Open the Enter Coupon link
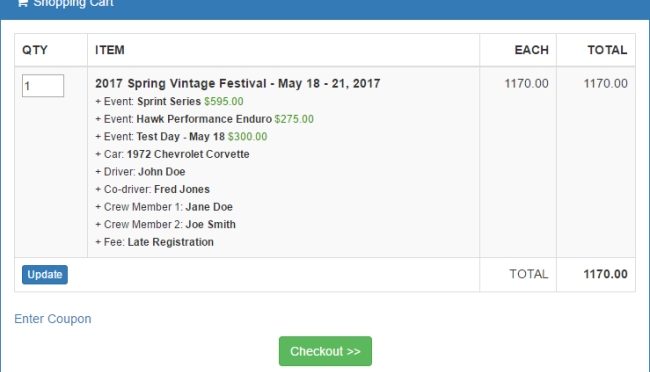The image size is (650, 372). (x=53, y=319)
